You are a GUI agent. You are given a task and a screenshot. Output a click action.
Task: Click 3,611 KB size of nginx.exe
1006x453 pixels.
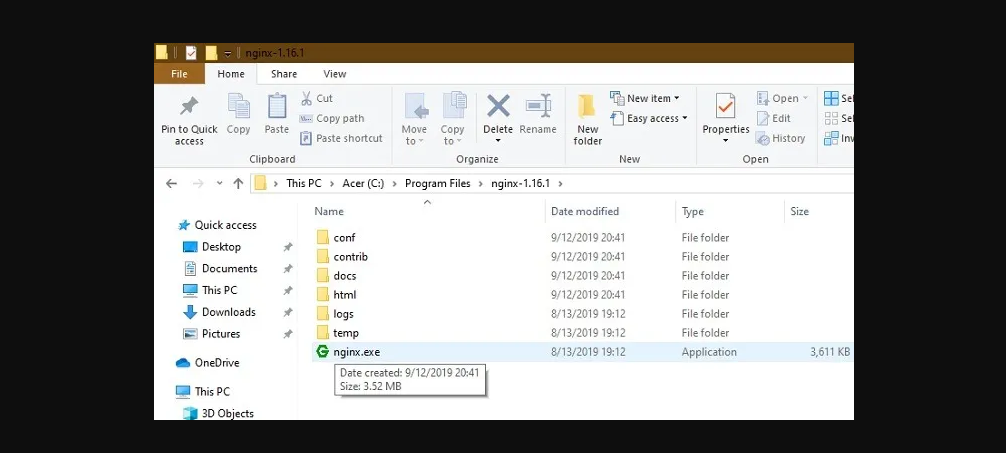(x=830, y=352)
